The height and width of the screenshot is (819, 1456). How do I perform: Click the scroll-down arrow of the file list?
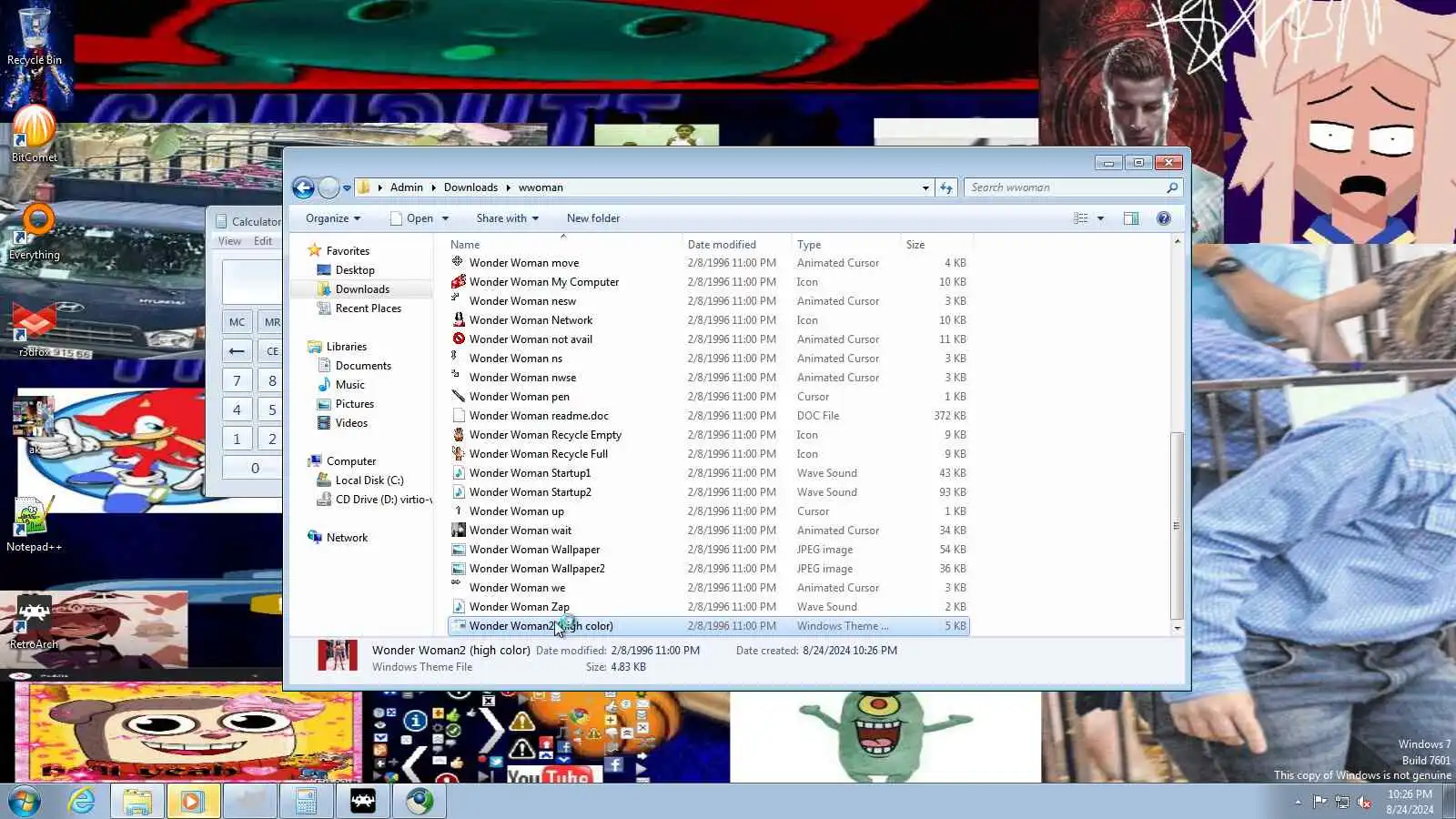click(x=1177, y=628)
